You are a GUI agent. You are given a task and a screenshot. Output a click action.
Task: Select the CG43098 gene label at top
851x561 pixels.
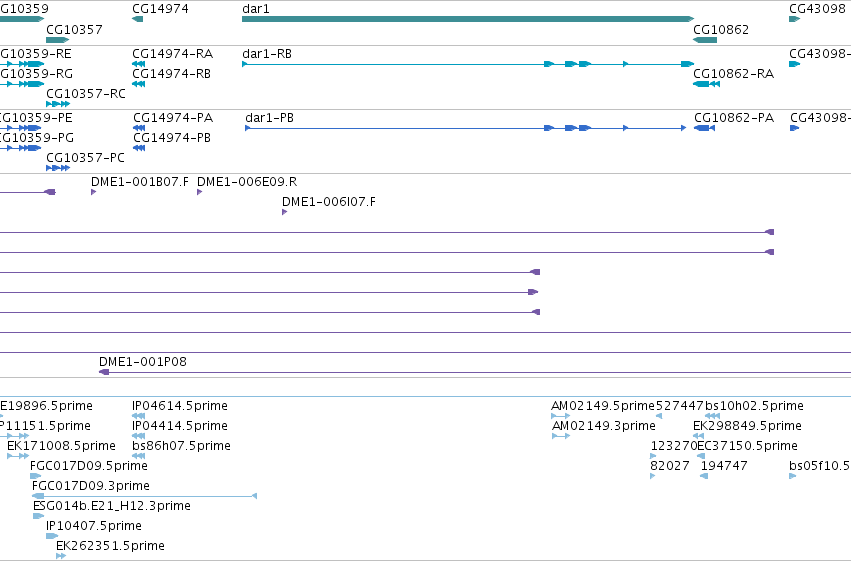coord(817,9)
